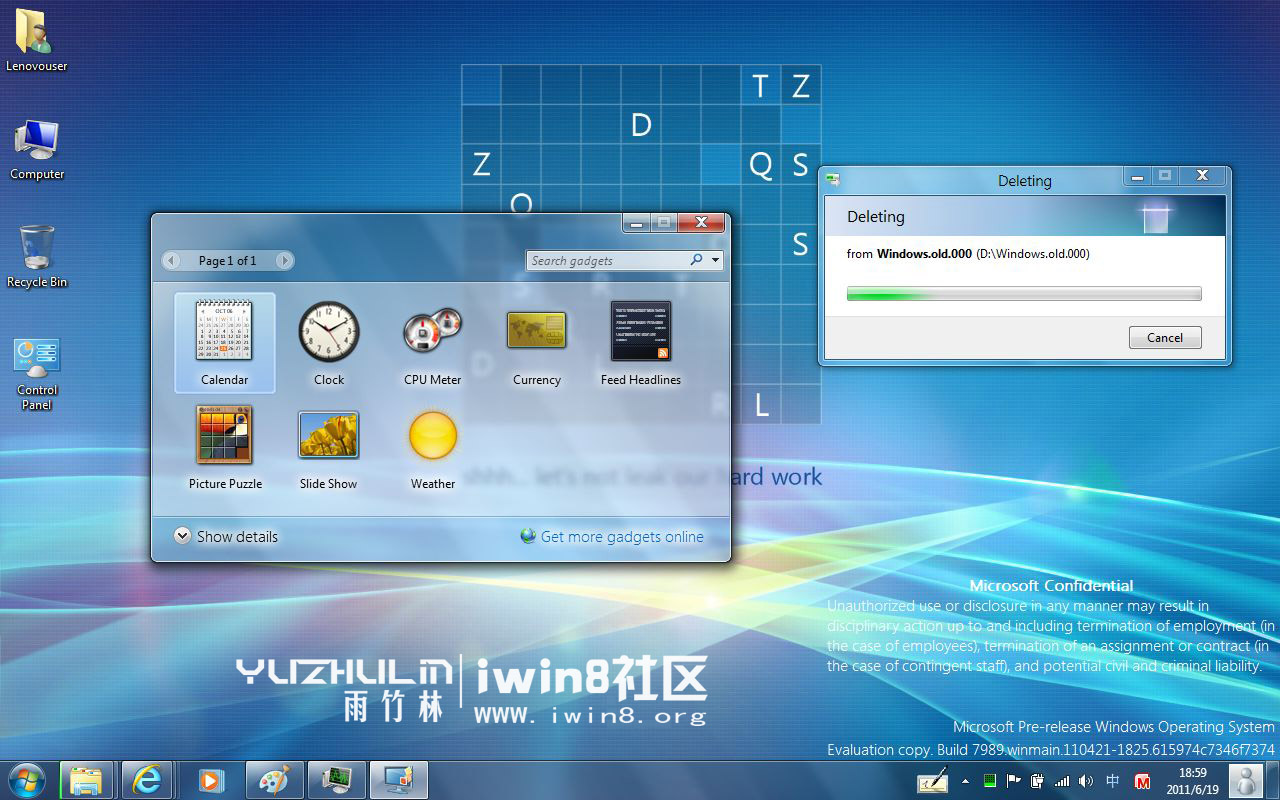This screenshot has height=800, width=1280.
Task: Open the Tablet PC input panel
Action: [933, 780]
